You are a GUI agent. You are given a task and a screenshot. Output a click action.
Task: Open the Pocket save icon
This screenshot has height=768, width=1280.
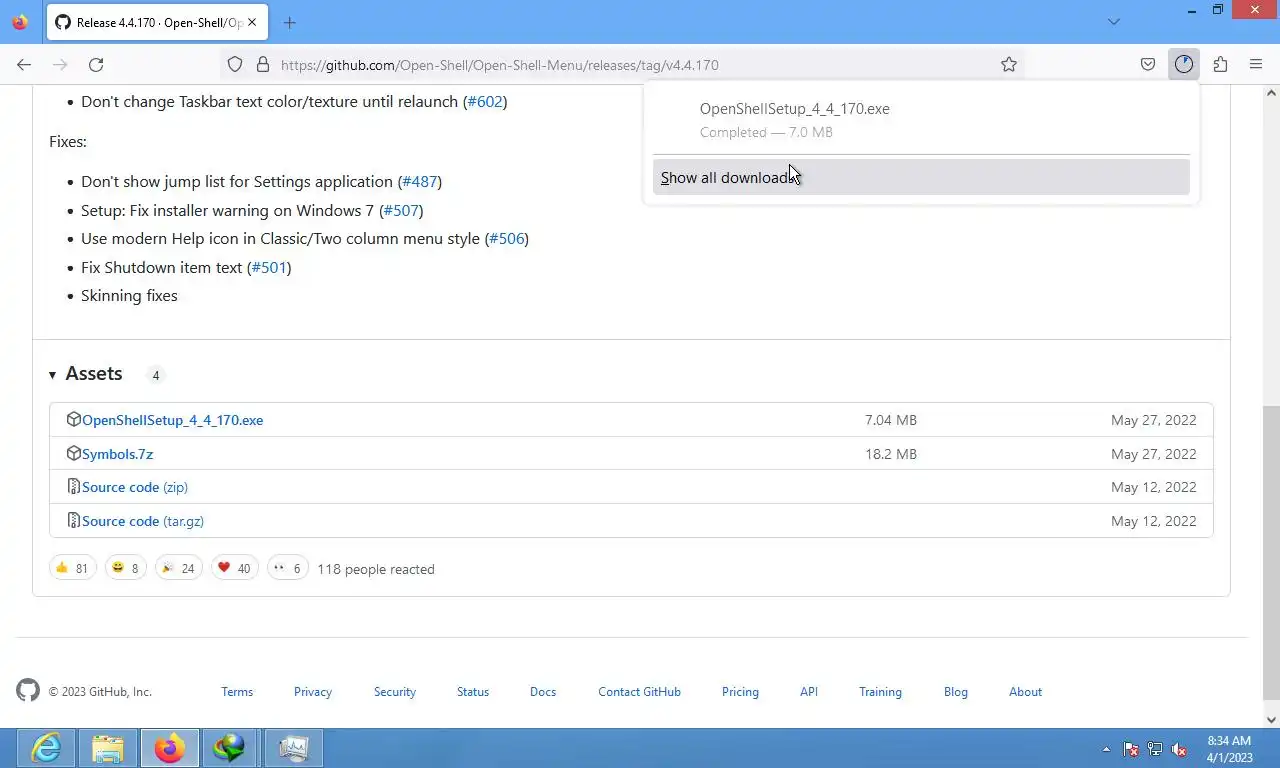1148,64
